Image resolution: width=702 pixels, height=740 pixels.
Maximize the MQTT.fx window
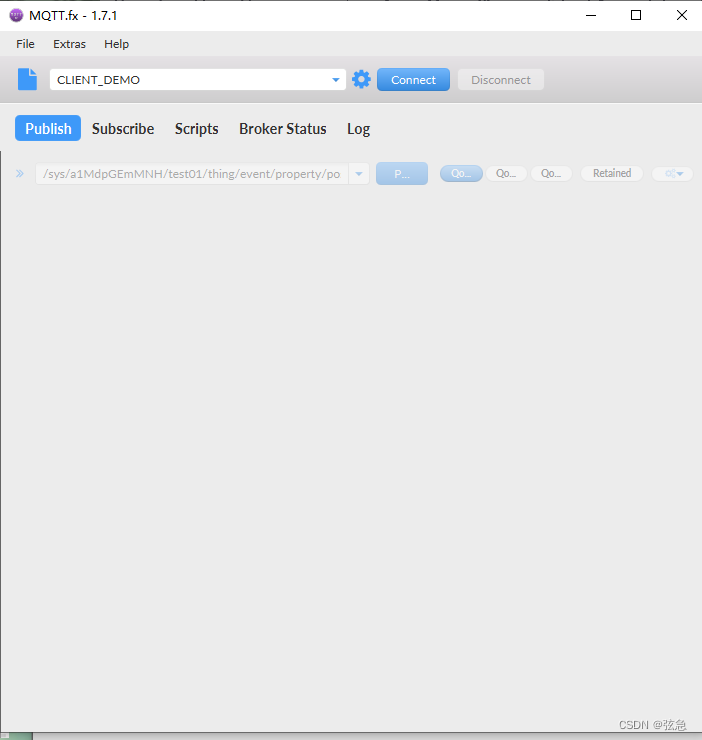pyautogui.click(x=636, y=16)
